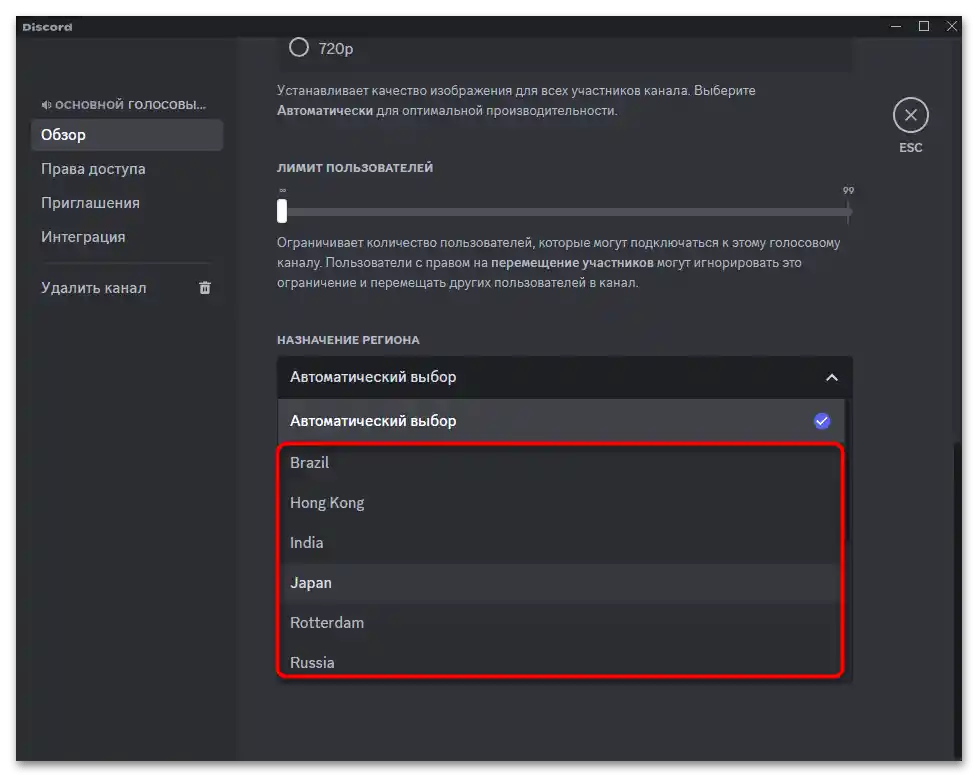Click the trash icon beside Удалить канал
The height and width of the screenshot is (777, 978).
(205, 288)
